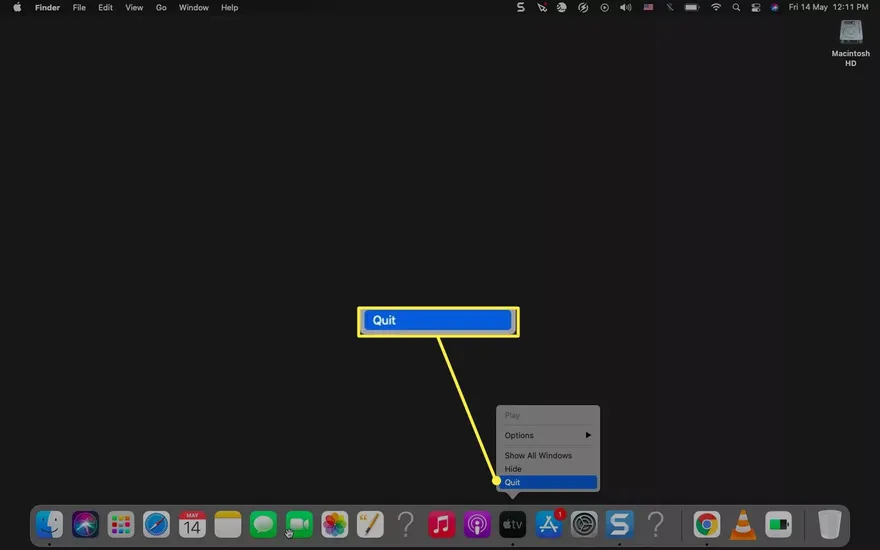Open VLC media player from Dock
The image size is (880, 550).
tap(743, 524)
